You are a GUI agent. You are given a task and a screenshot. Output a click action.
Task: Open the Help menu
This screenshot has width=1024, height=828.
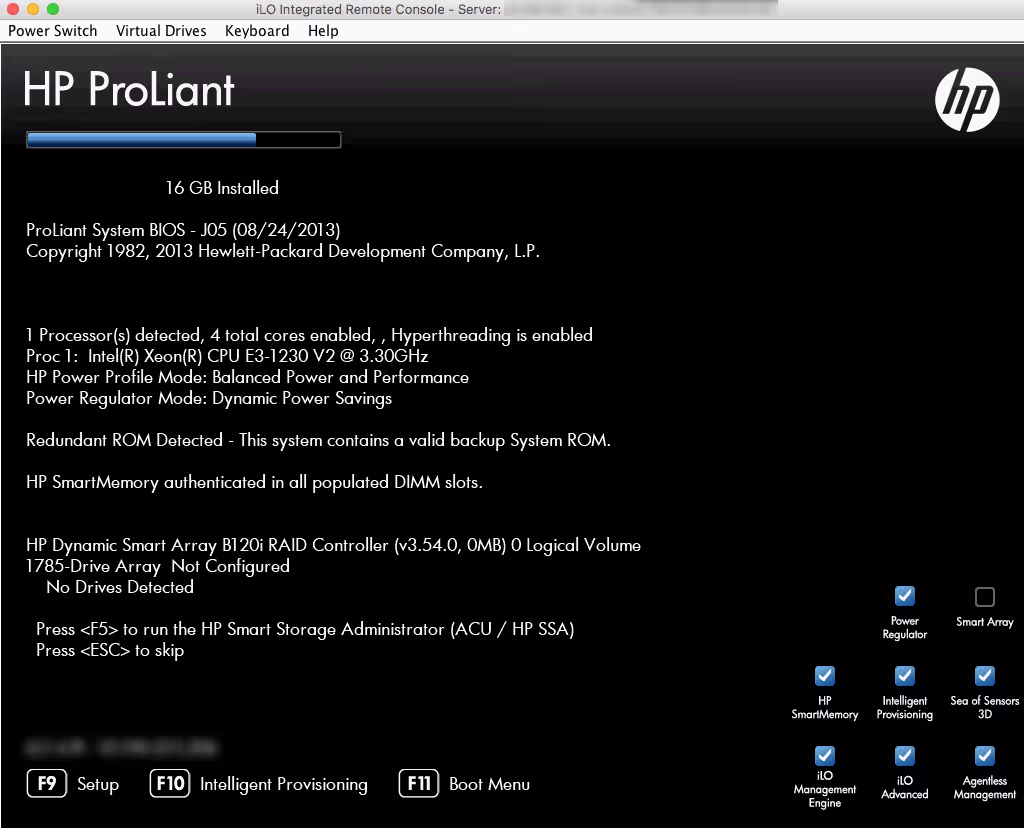pos(323,31)
